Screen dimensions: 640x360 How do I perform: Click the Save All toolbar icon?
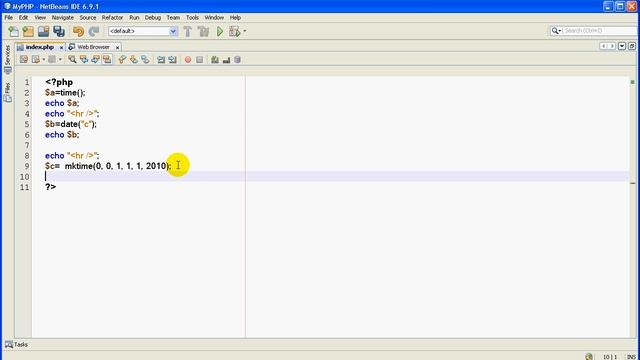[x=59, y=31]
